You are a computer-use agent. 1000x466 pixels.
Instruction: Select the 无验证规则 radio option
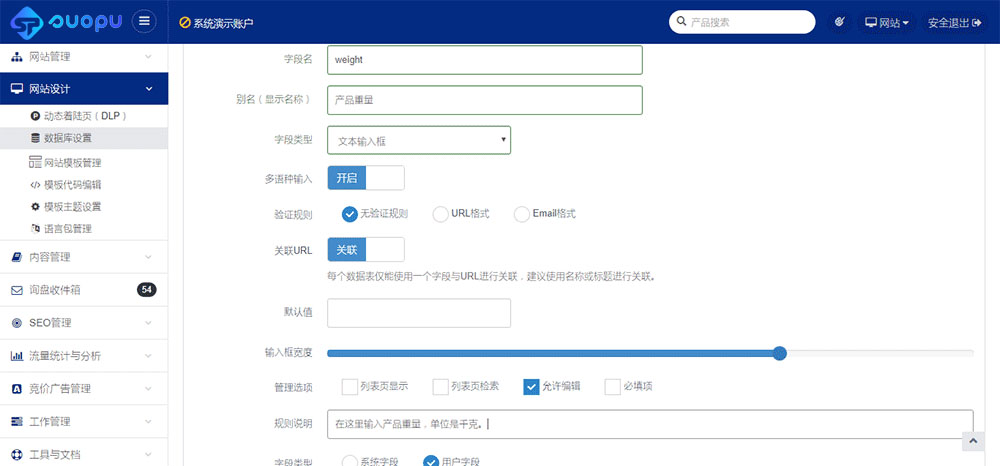tap(349, 214)
